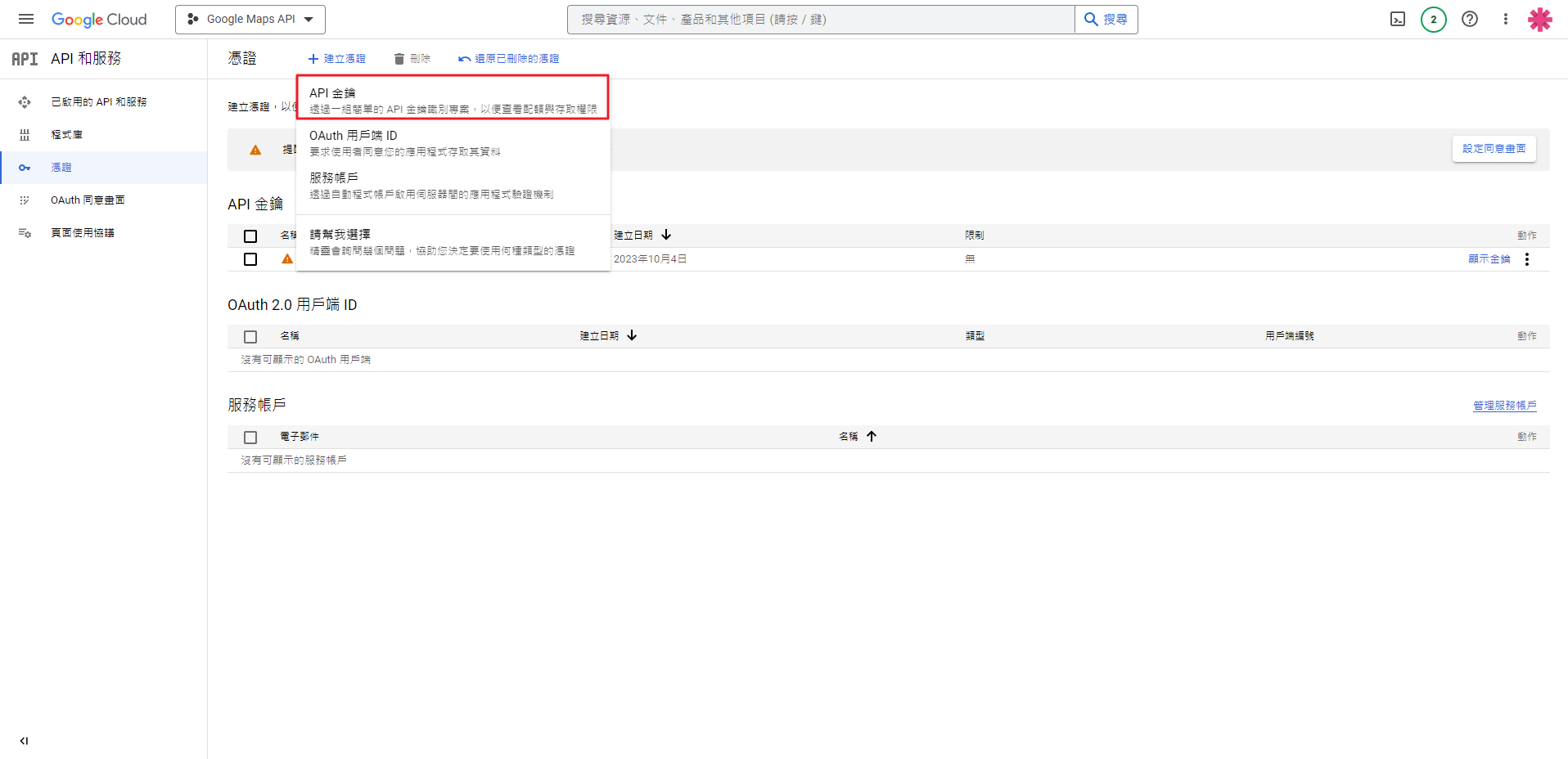Check the 2023年10月4日 API key row checkbox

(x=250, y=259)
